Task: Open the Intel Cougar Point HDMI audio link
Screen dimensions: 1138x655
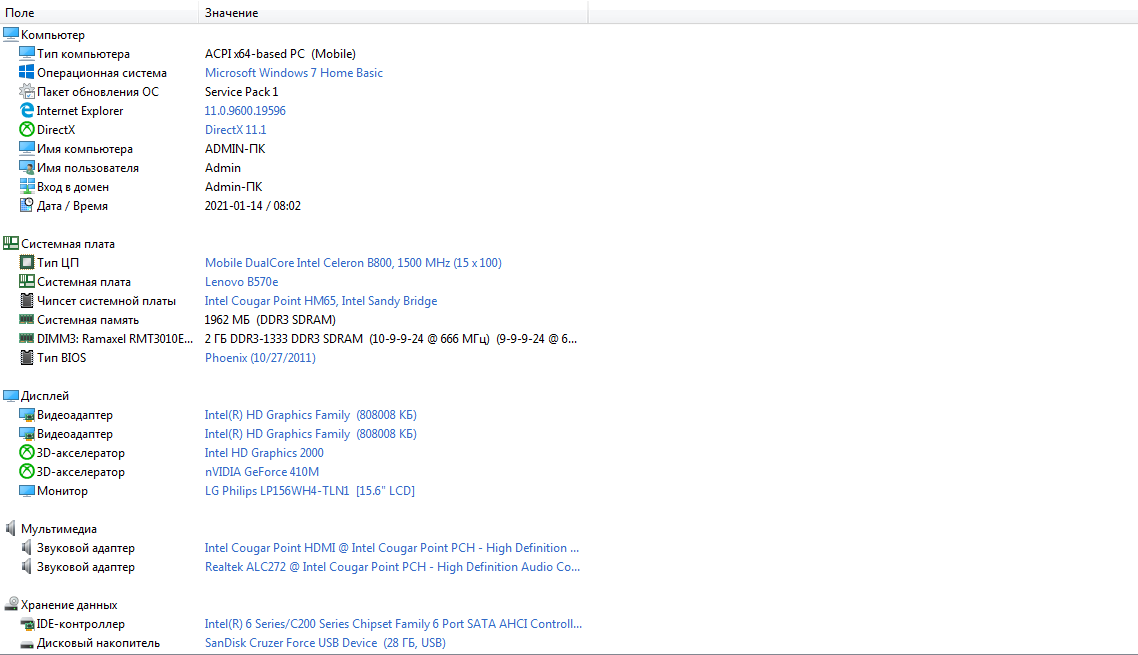Action: pyautogui.click(x=391, y=548)
